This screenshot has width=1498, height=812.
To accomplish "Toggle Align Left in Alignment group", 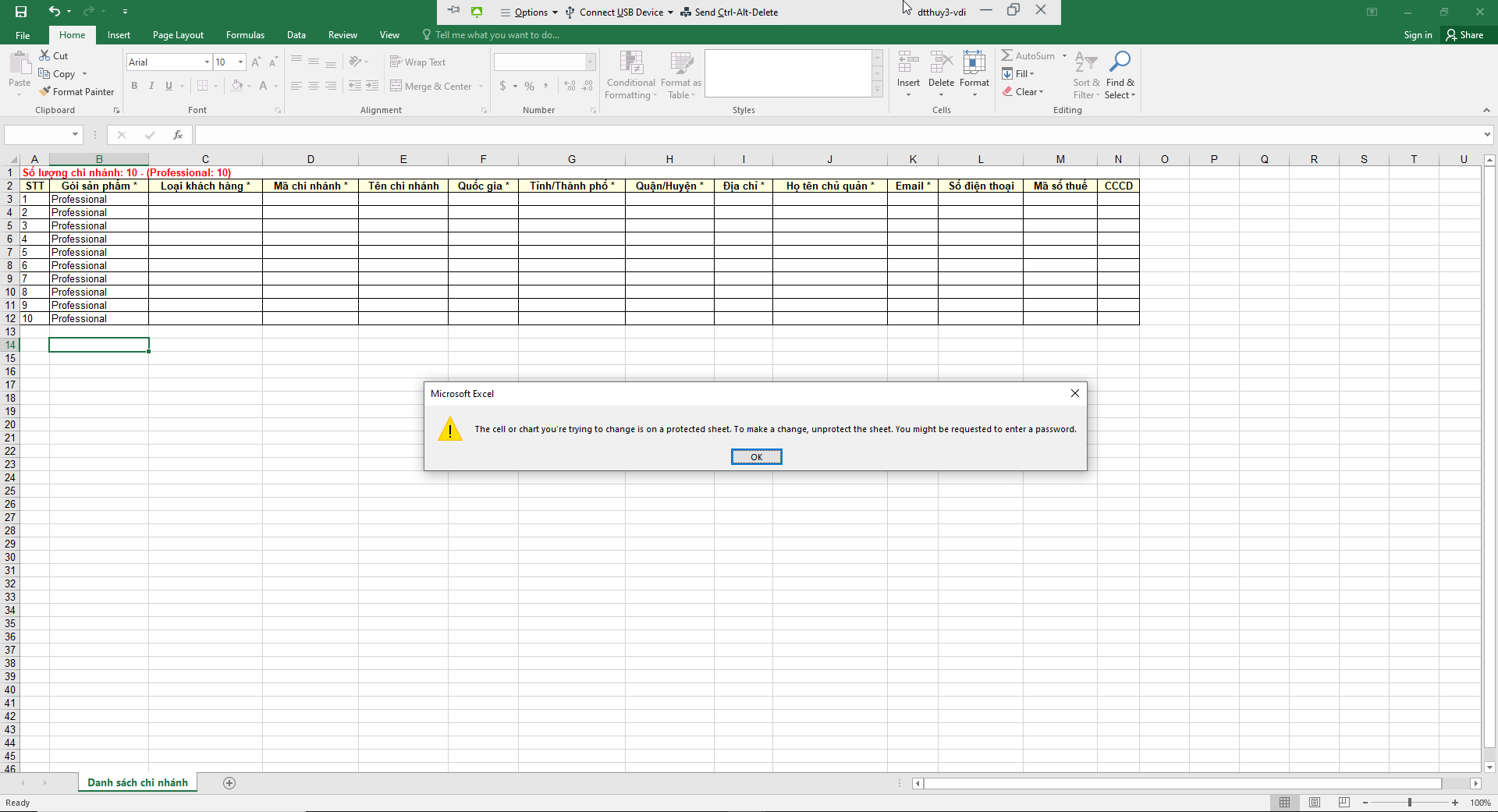I will pos(296,86).
